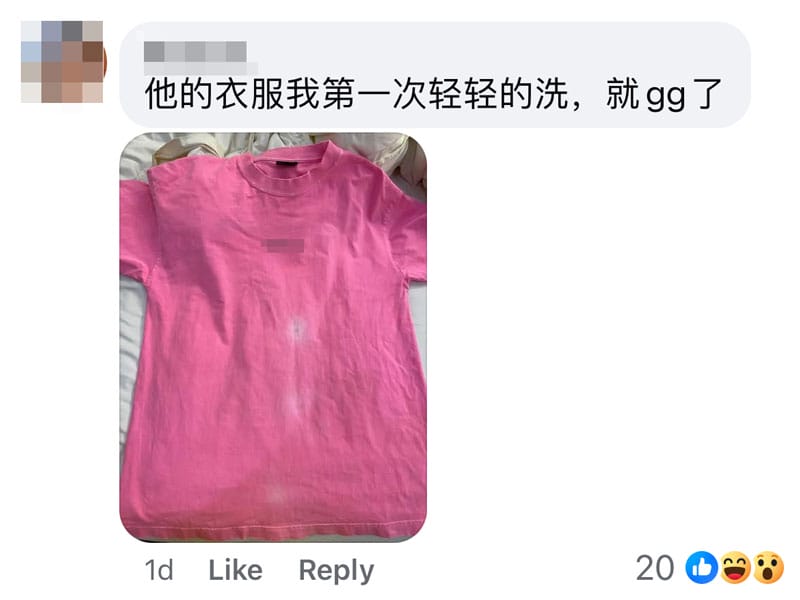Viewport: 800px width, 600px height.
Task: Click the Chinese comment text
Action: (433, 94)
